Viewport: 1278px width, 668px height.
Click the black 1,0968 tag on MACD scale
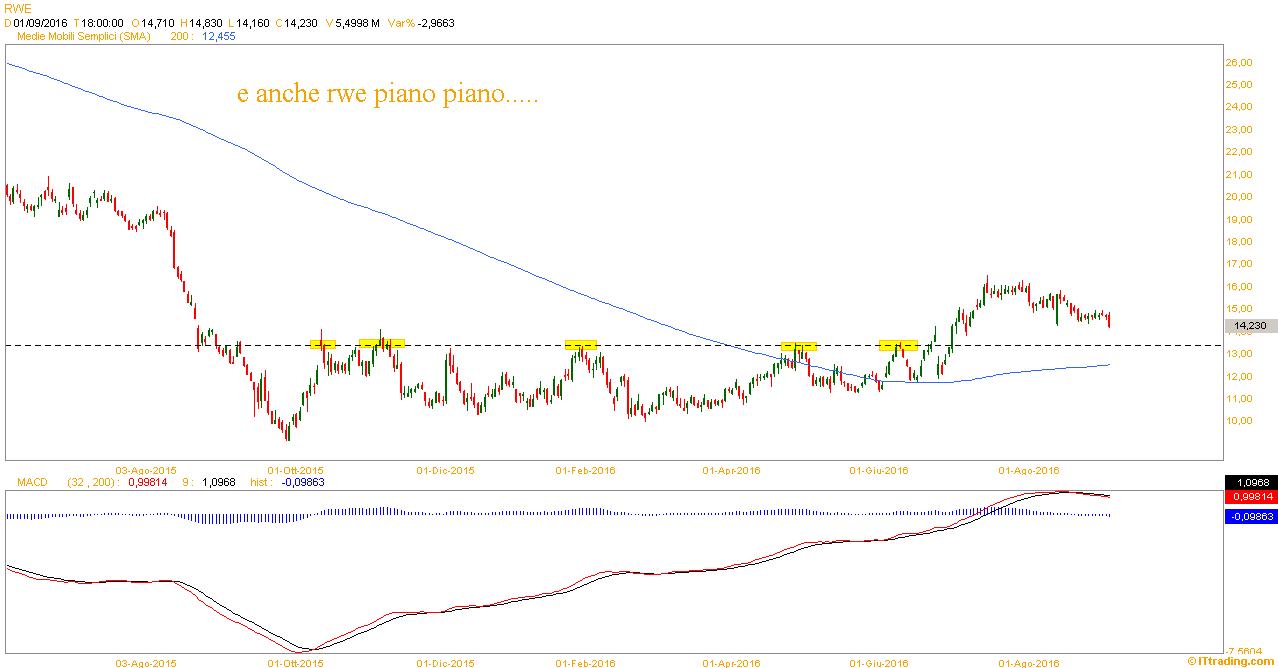point(1250,482)
